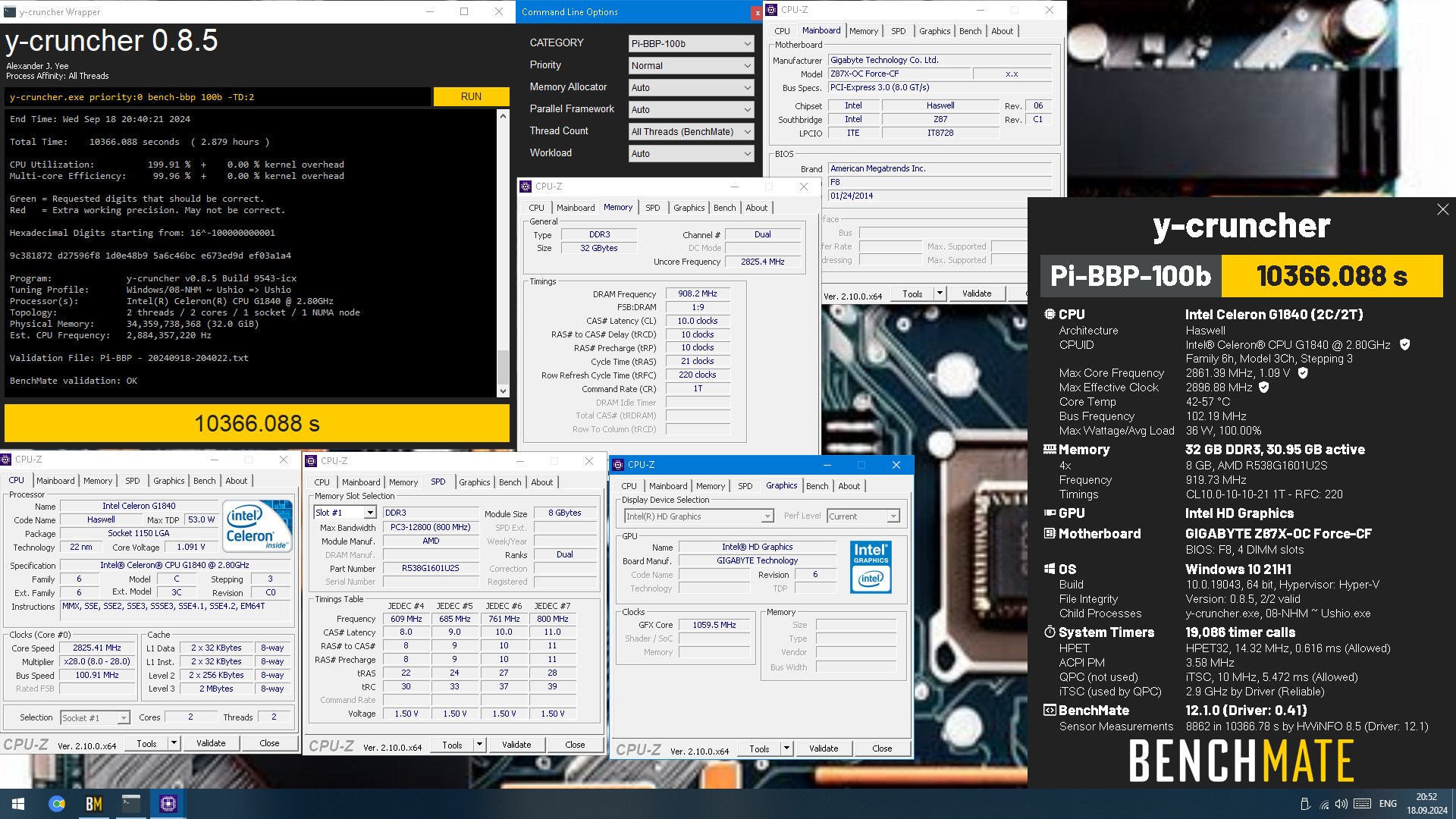Click Tools button in CPU-Z Graphics window
The height and width of the screenshot is (819, 1456).
click(x=759, y=748)
